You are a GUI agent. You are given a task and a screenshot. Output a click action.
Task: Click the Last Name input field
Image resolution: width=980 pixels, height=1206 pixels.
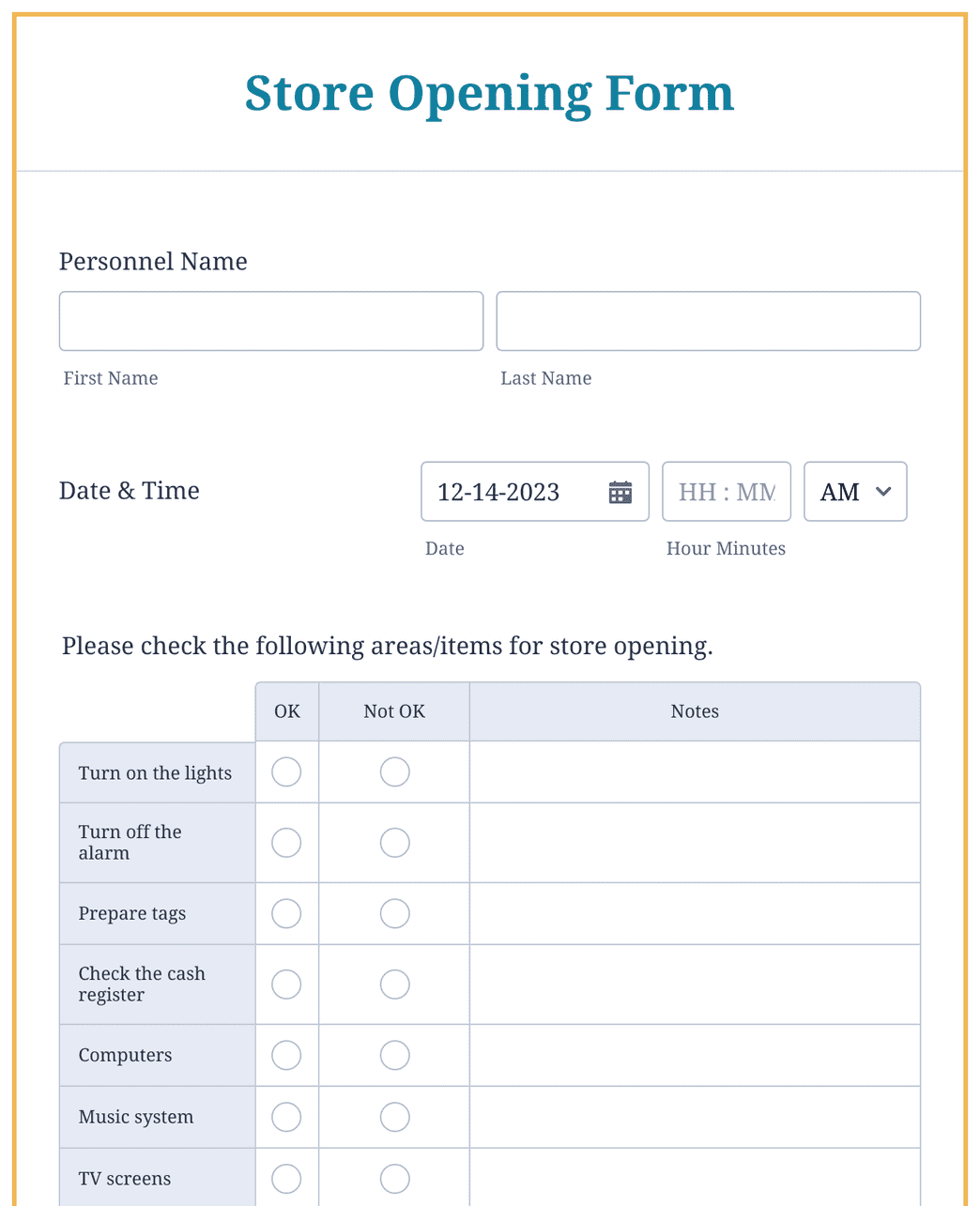tap(708, 321)
